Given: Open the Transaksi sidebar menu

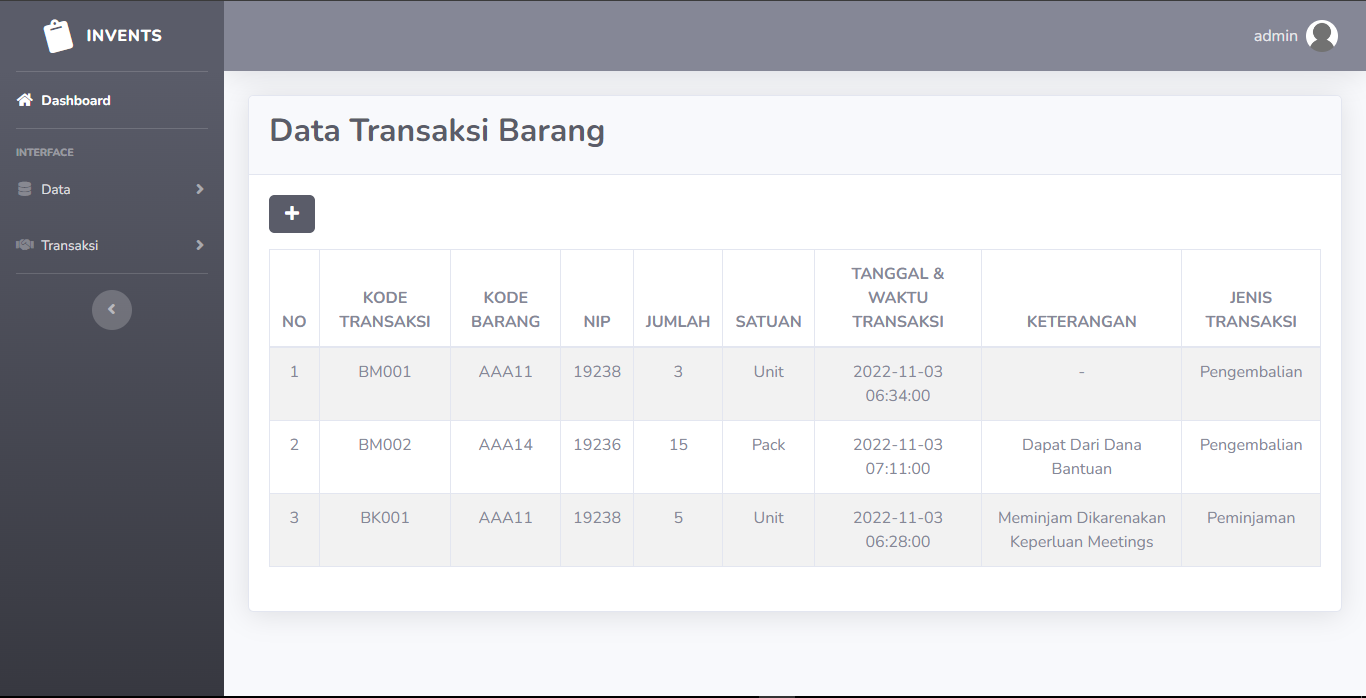Looking at the screenshot, I should click(71, 244).
